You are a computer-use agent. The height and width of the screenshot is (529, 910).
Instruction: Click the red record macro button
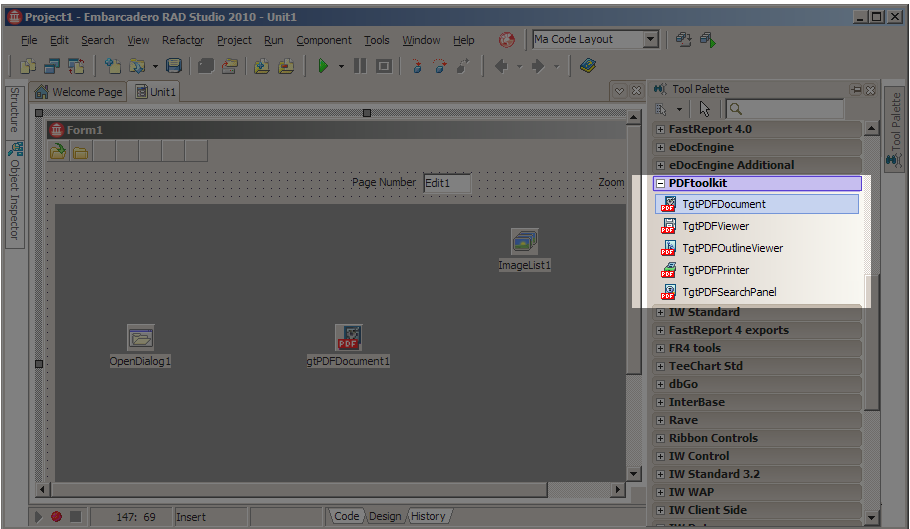click(x=56, y=516)
